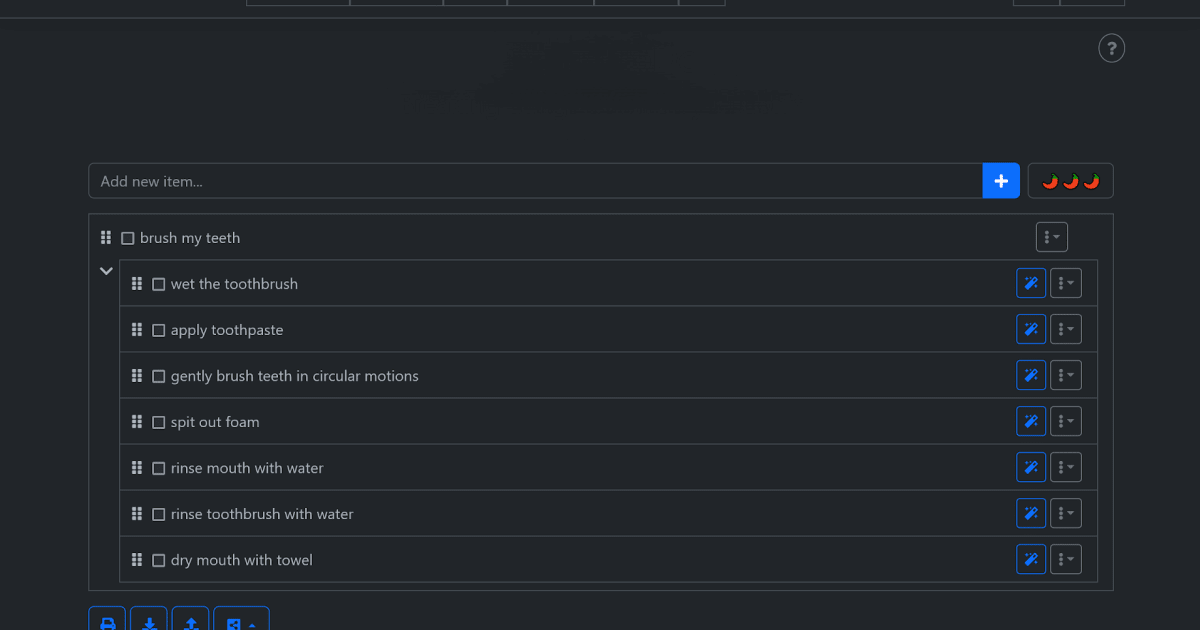Click the blue plus add item button
1200x630 pixels.
(x=1001, y=181)
